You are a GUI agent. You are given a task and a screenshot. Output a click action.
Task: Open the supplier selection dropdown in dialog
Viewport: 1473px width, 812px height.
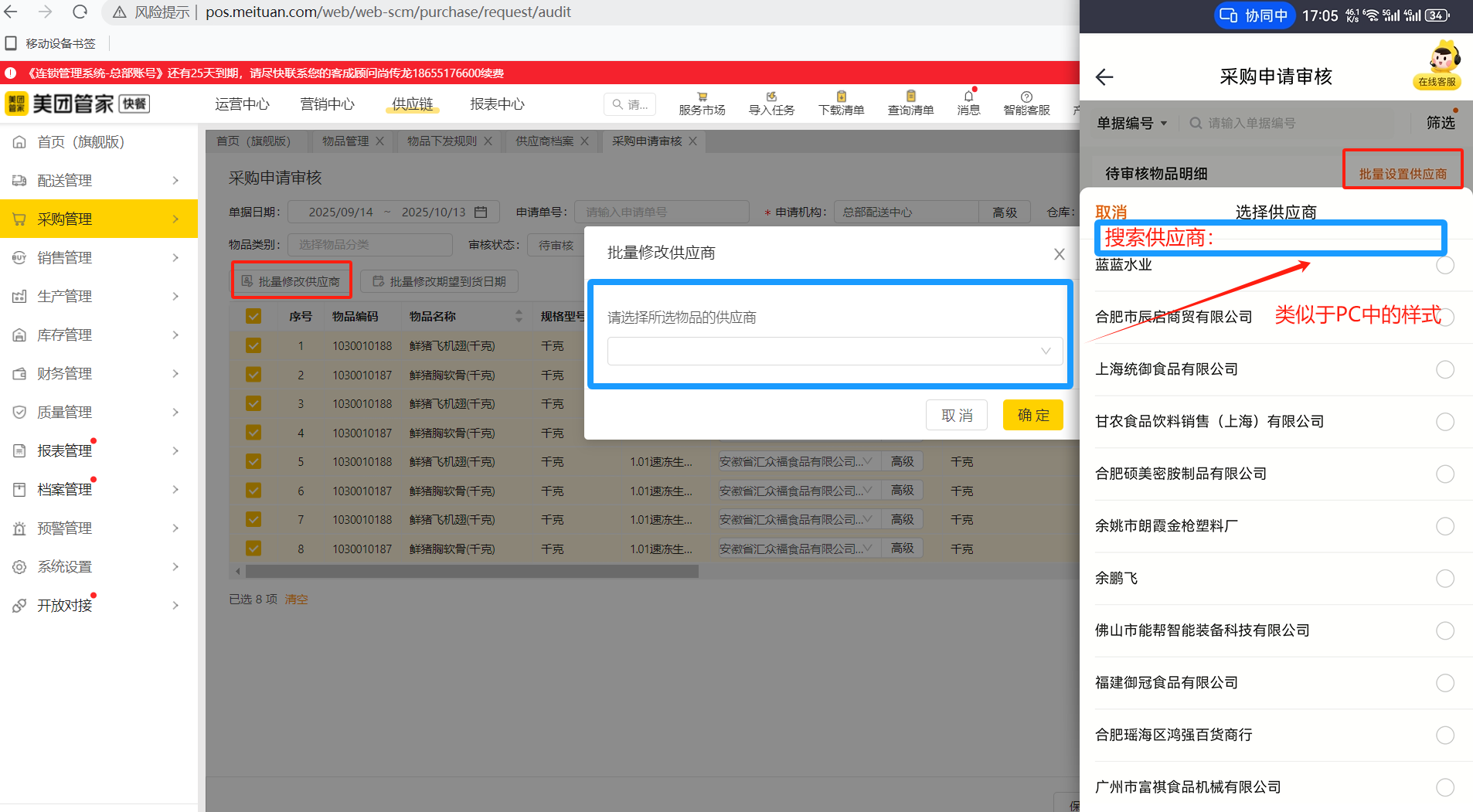pos(835,351)
